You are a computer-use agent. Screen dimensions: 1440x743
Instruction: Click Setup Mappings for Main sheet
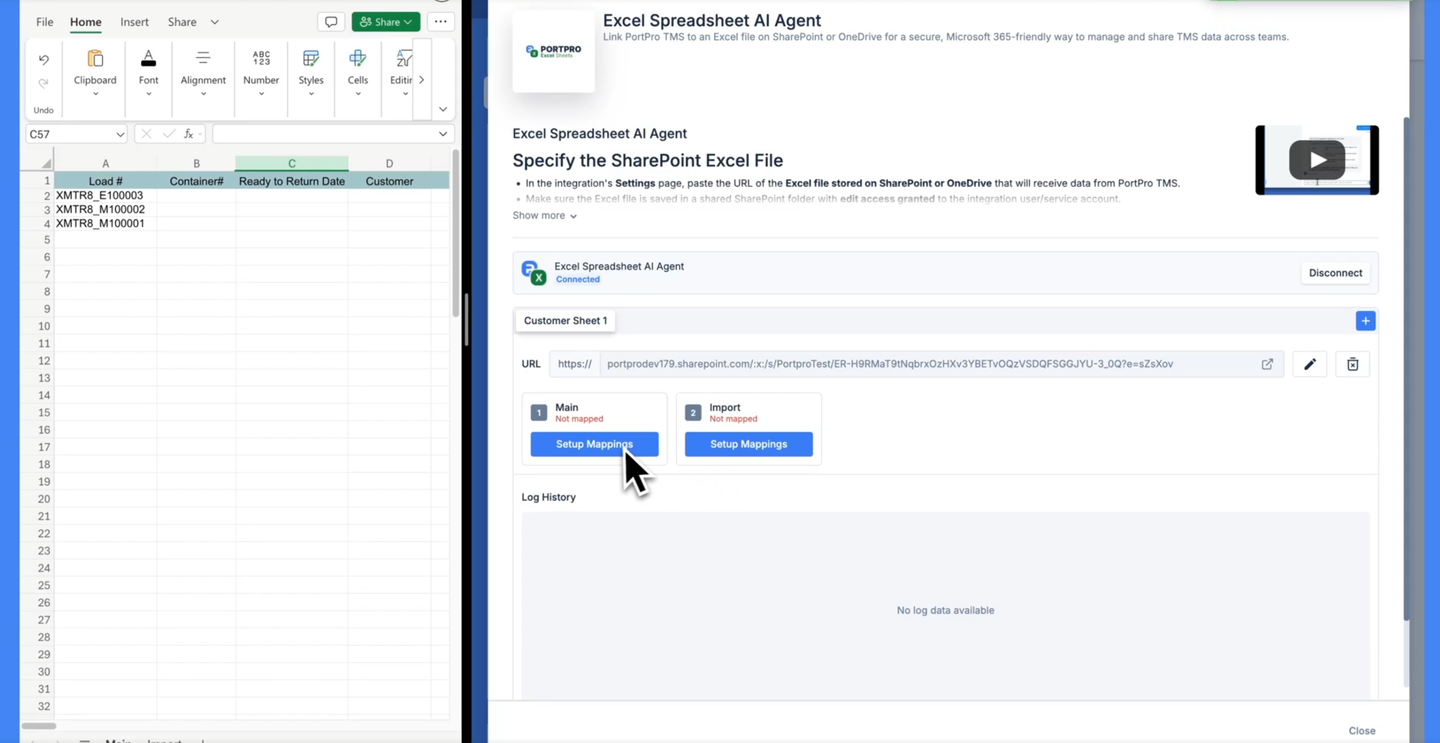(x=594, y=444)
